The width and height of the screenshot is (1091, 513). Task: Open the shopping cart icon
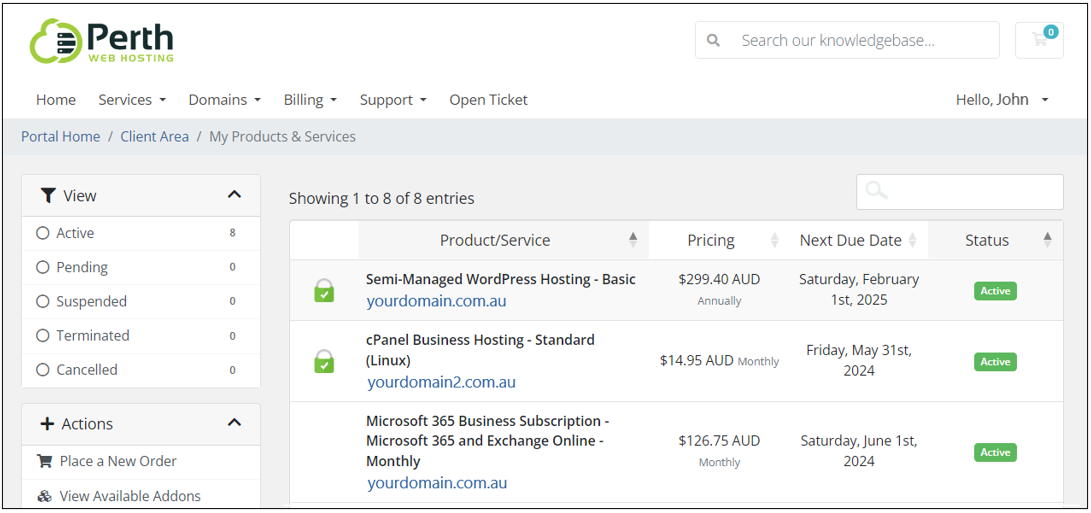(x=1039, y=40)
